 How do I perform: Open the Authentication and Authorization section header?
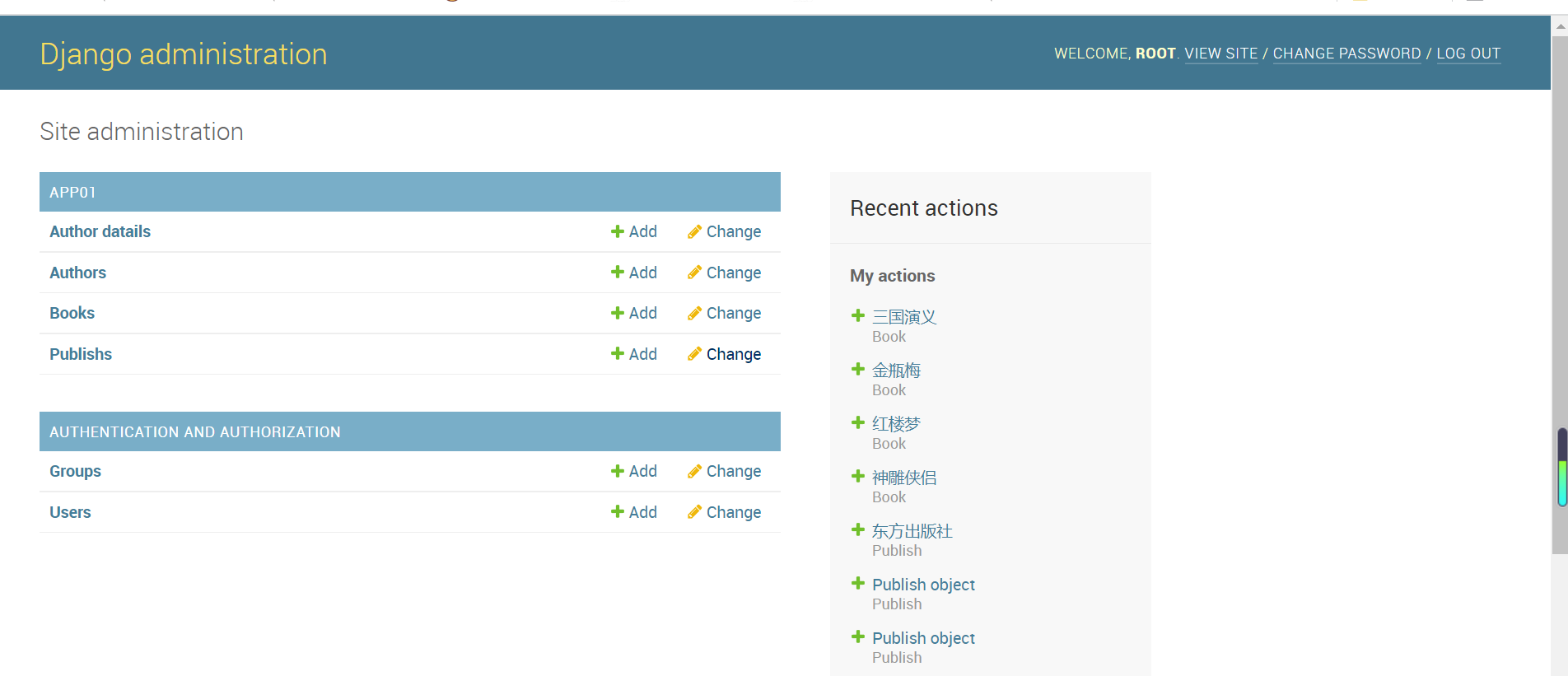pyautogui.click(x=194, y=432)
